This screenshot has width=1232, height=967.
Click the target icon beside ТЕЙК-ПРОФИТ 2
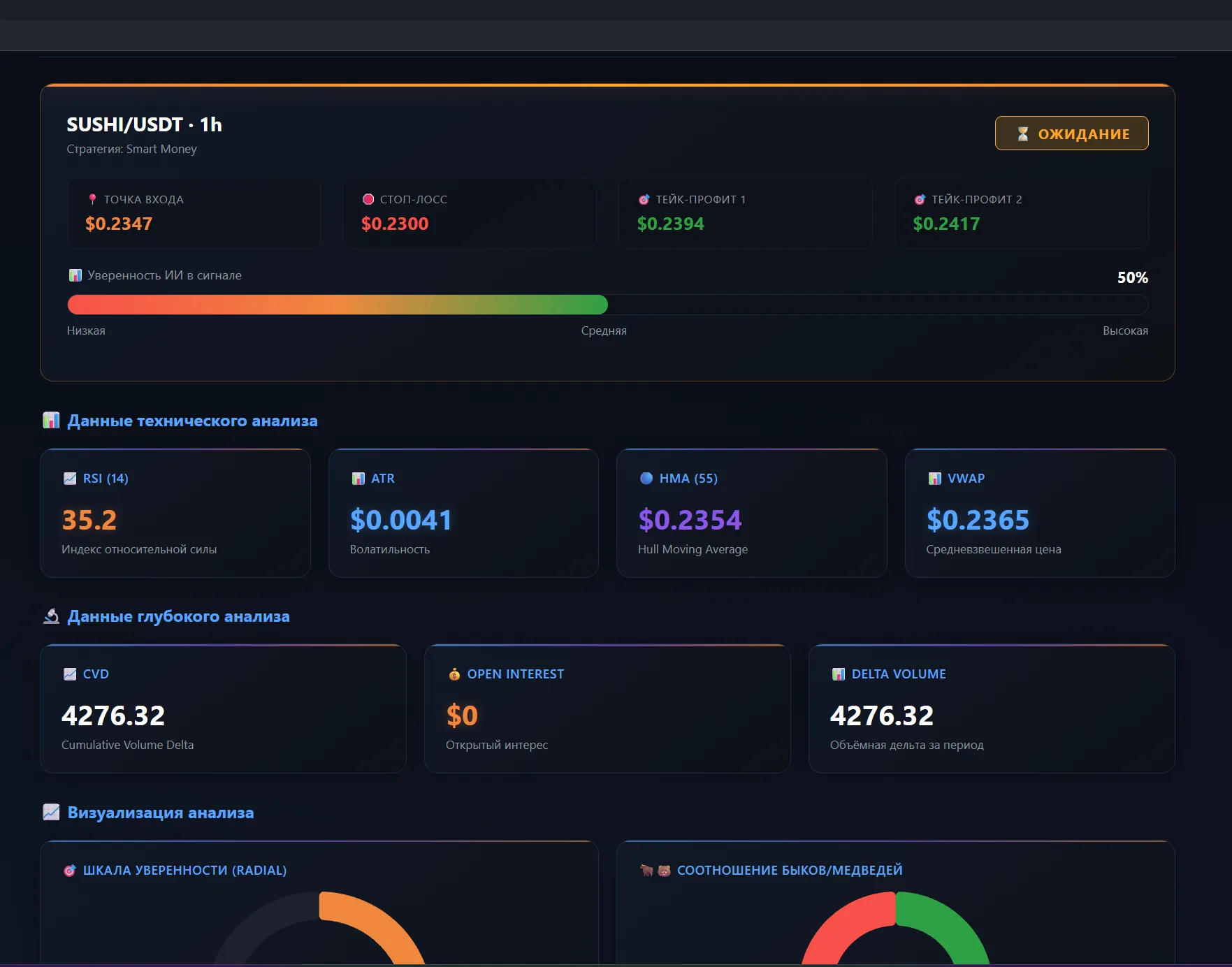920,199
